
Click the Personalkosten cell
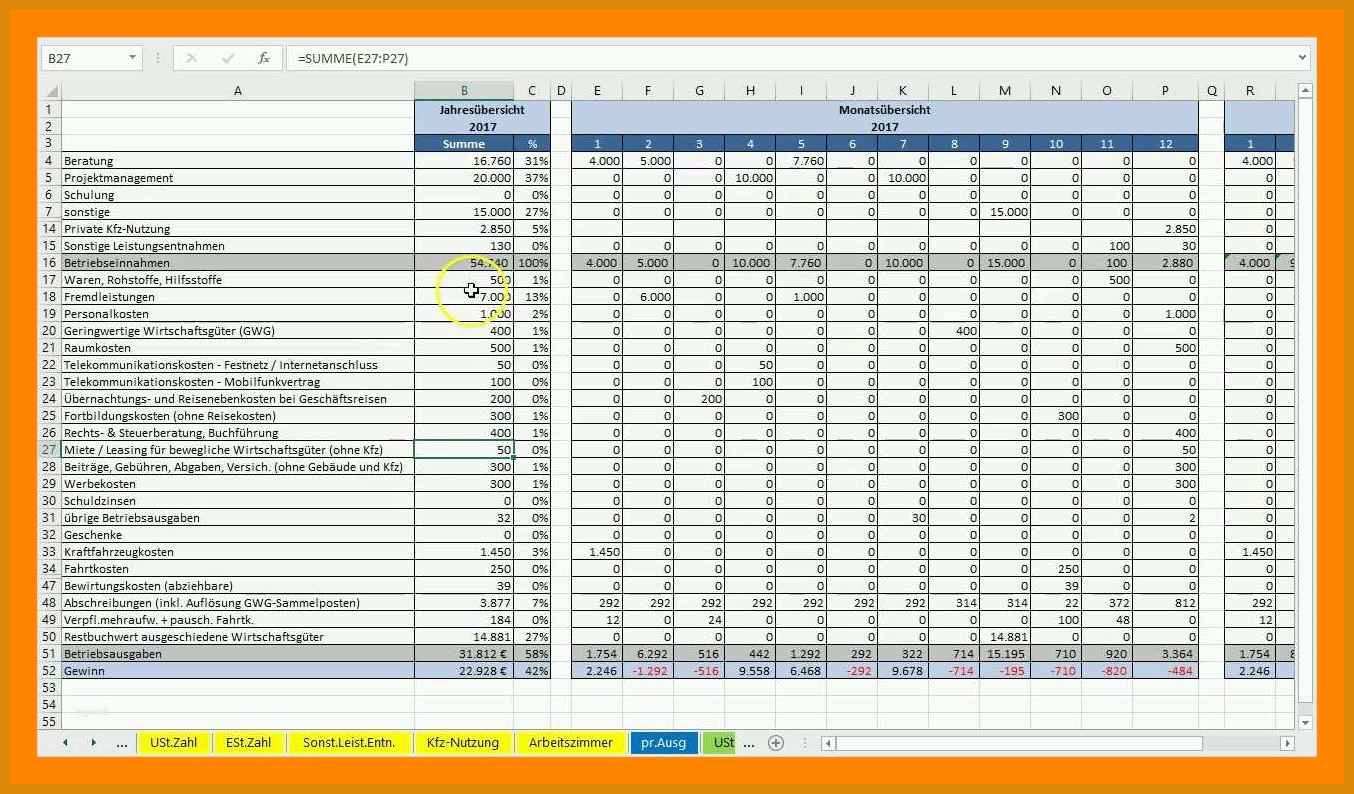(237, 314)
